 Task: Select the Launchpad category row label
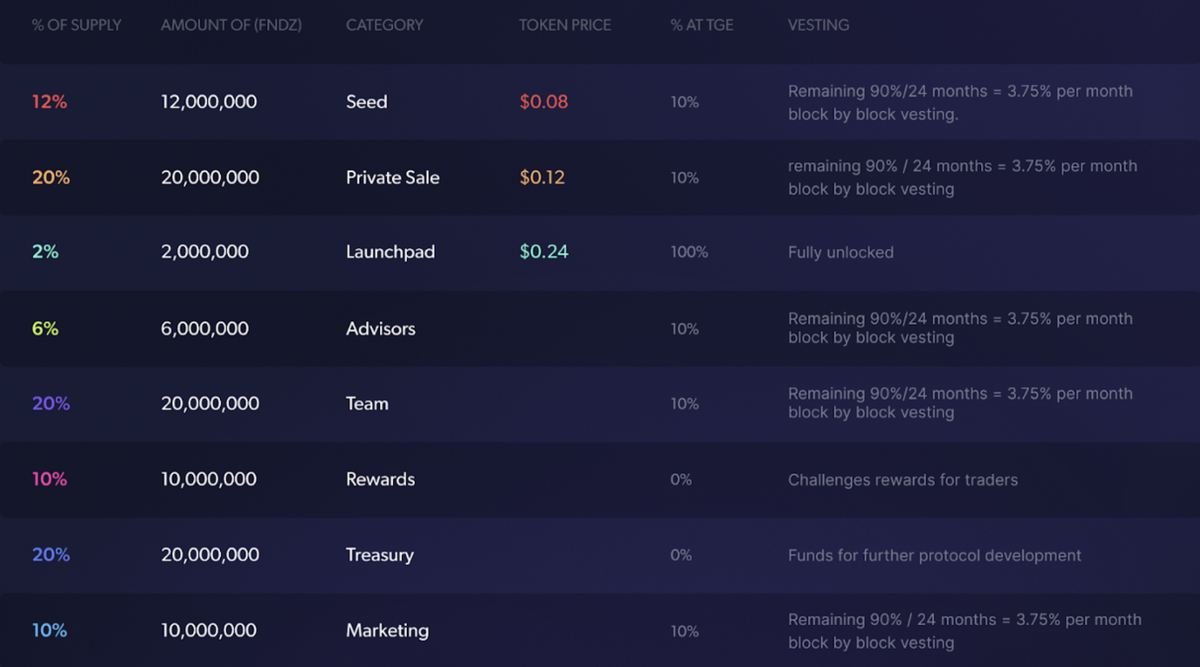click(390, 253)
